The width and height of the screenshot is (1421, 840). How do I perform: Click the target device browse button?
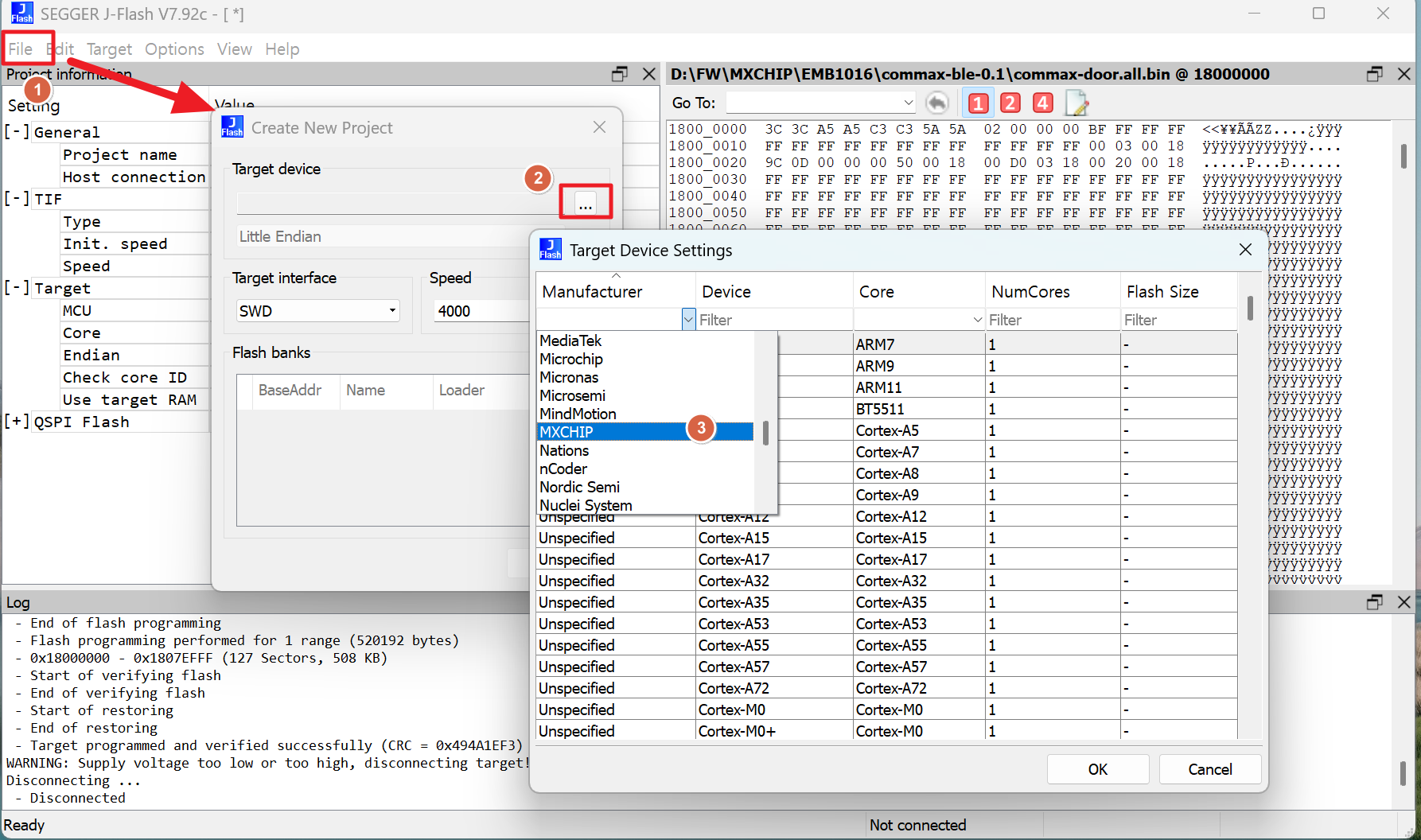(586, 202)
